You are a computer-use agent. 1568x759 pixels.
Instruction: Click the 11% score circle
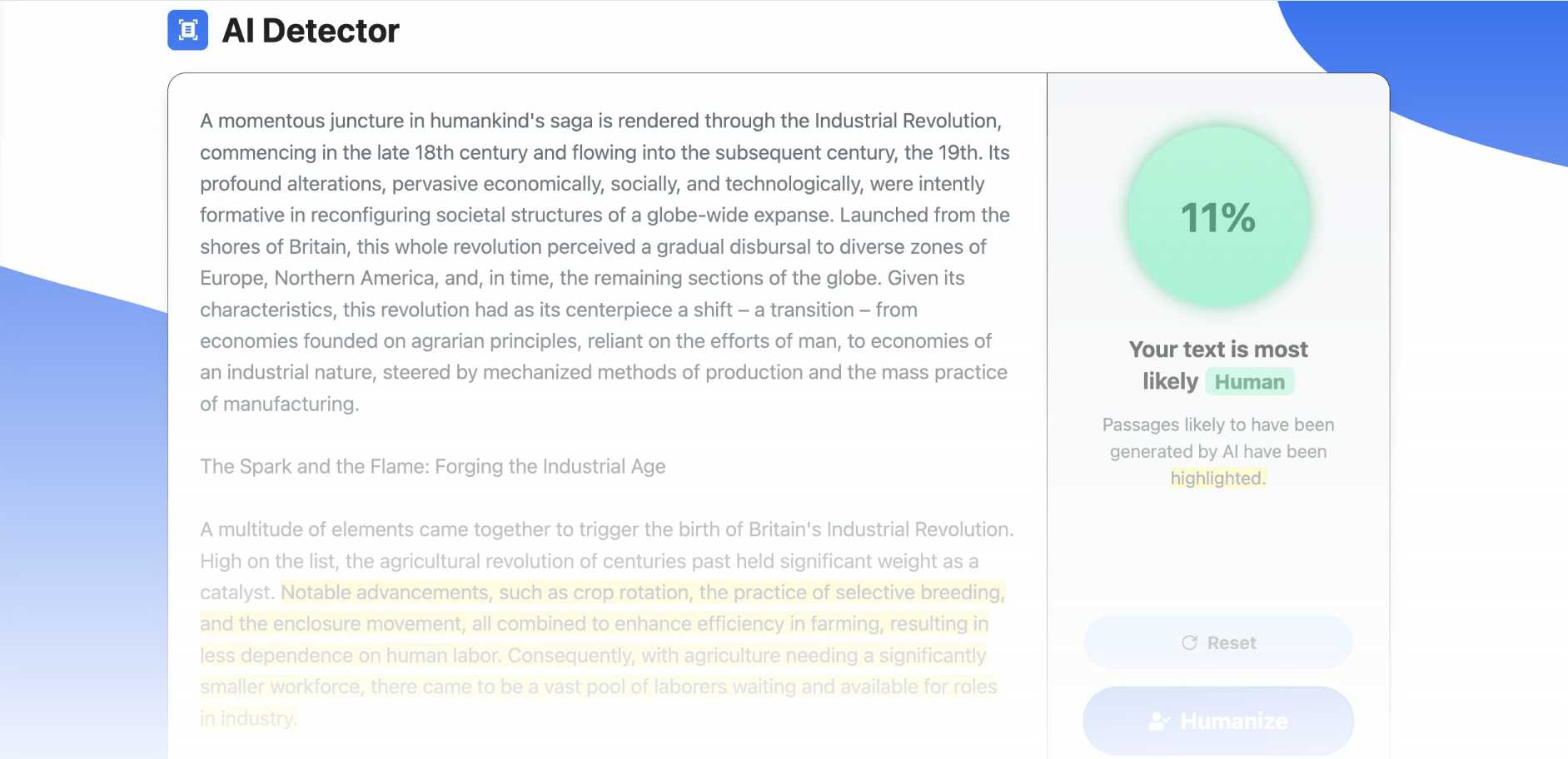(1217, 218)
